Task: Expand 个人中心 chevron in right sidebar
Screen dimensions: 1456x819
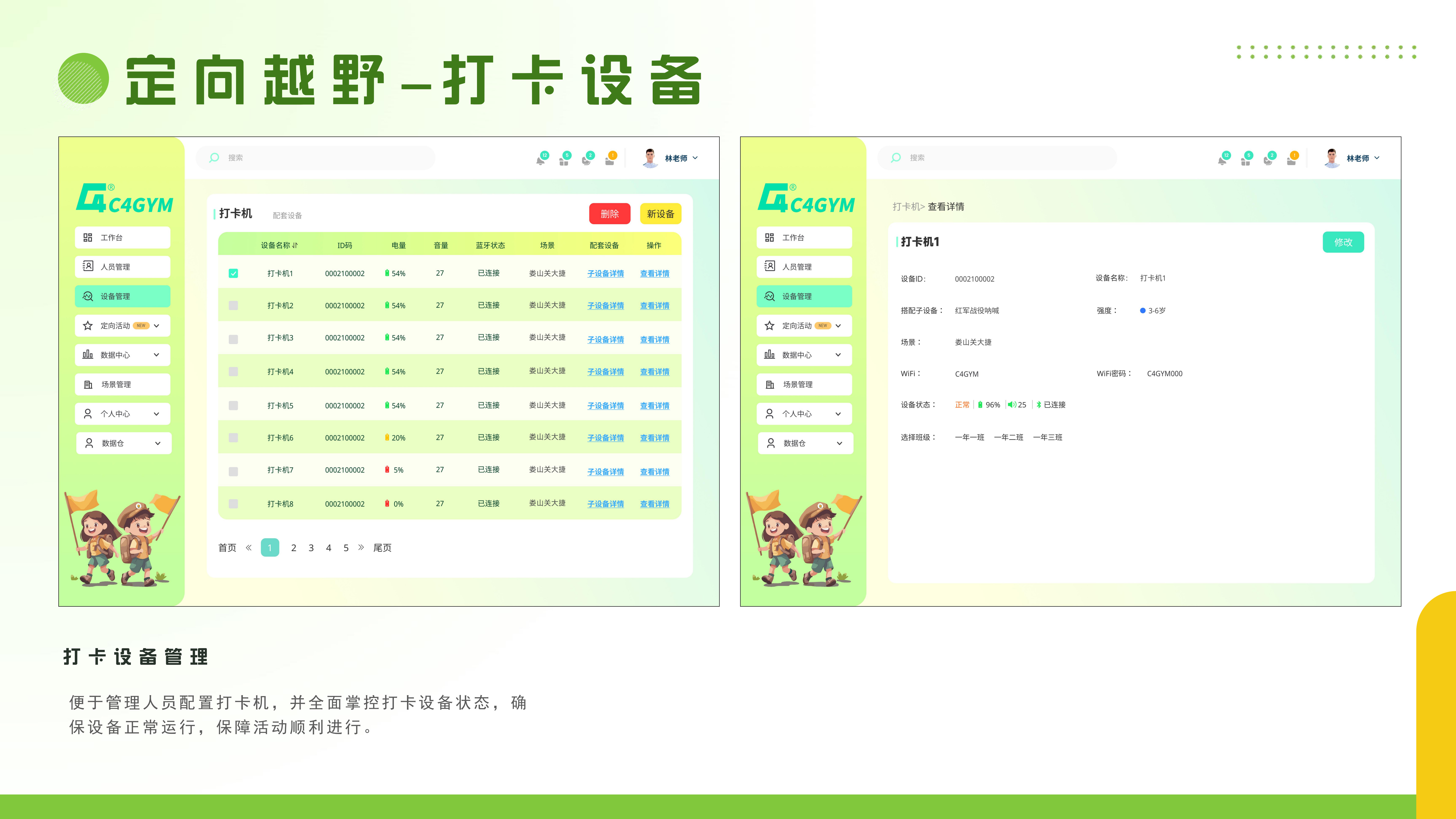Action: click(838, 414)
